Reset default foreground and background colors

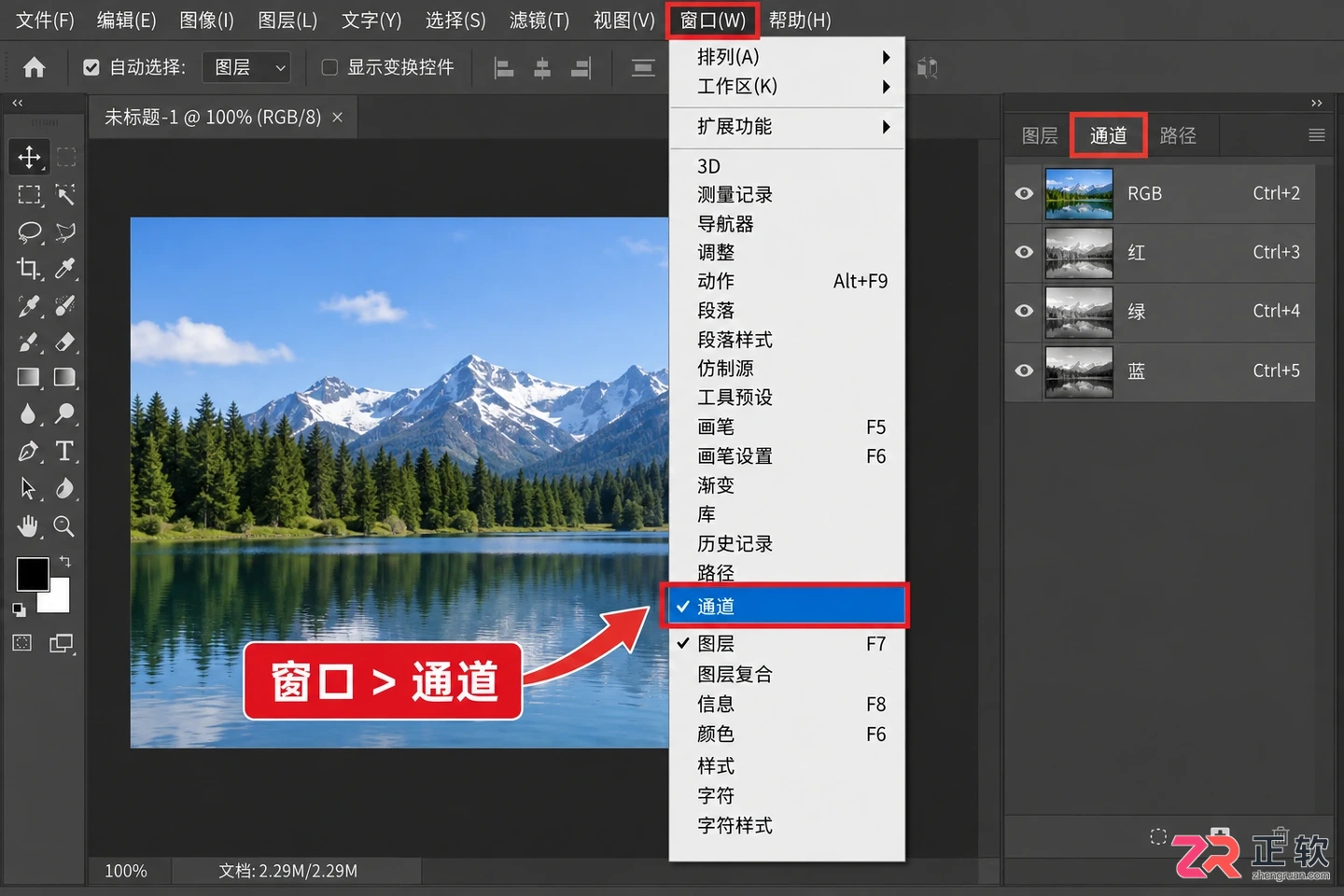pyautogui.click(x=19, y=609)
